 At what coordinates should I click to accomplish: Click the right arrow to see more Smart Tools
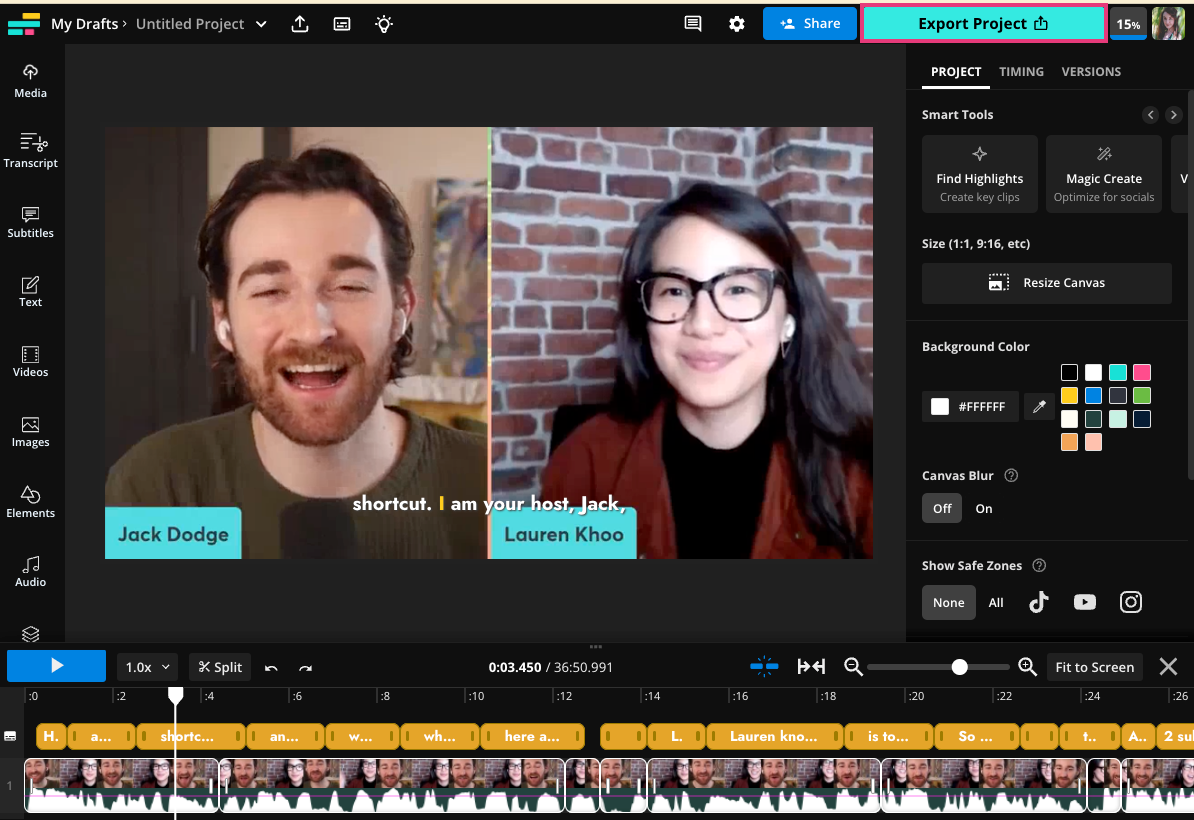1173,114
